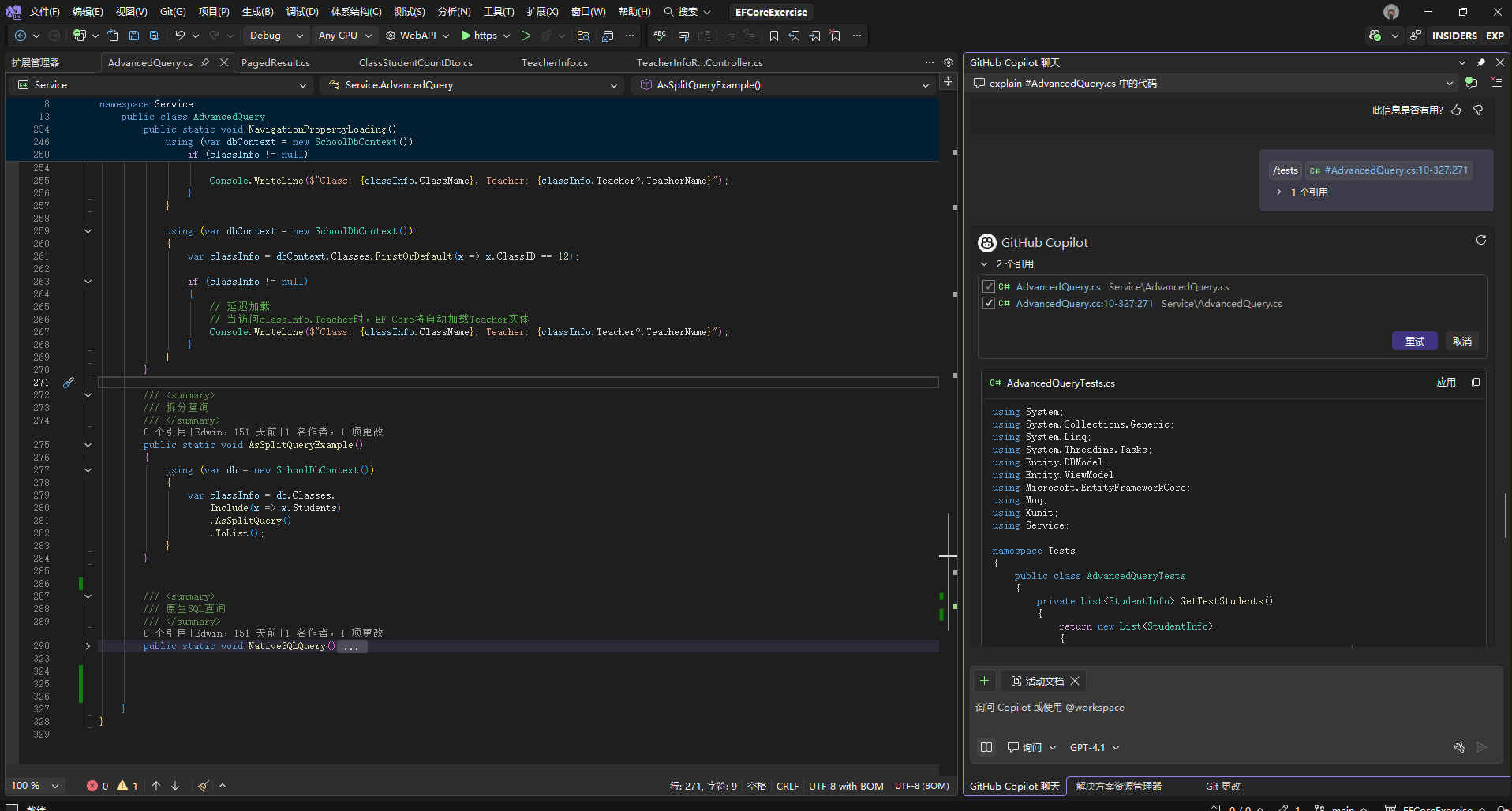The width and height of the screenshot is (1512, 811).
Task: Add context with the green plus button
Action: tap(984, 681)
